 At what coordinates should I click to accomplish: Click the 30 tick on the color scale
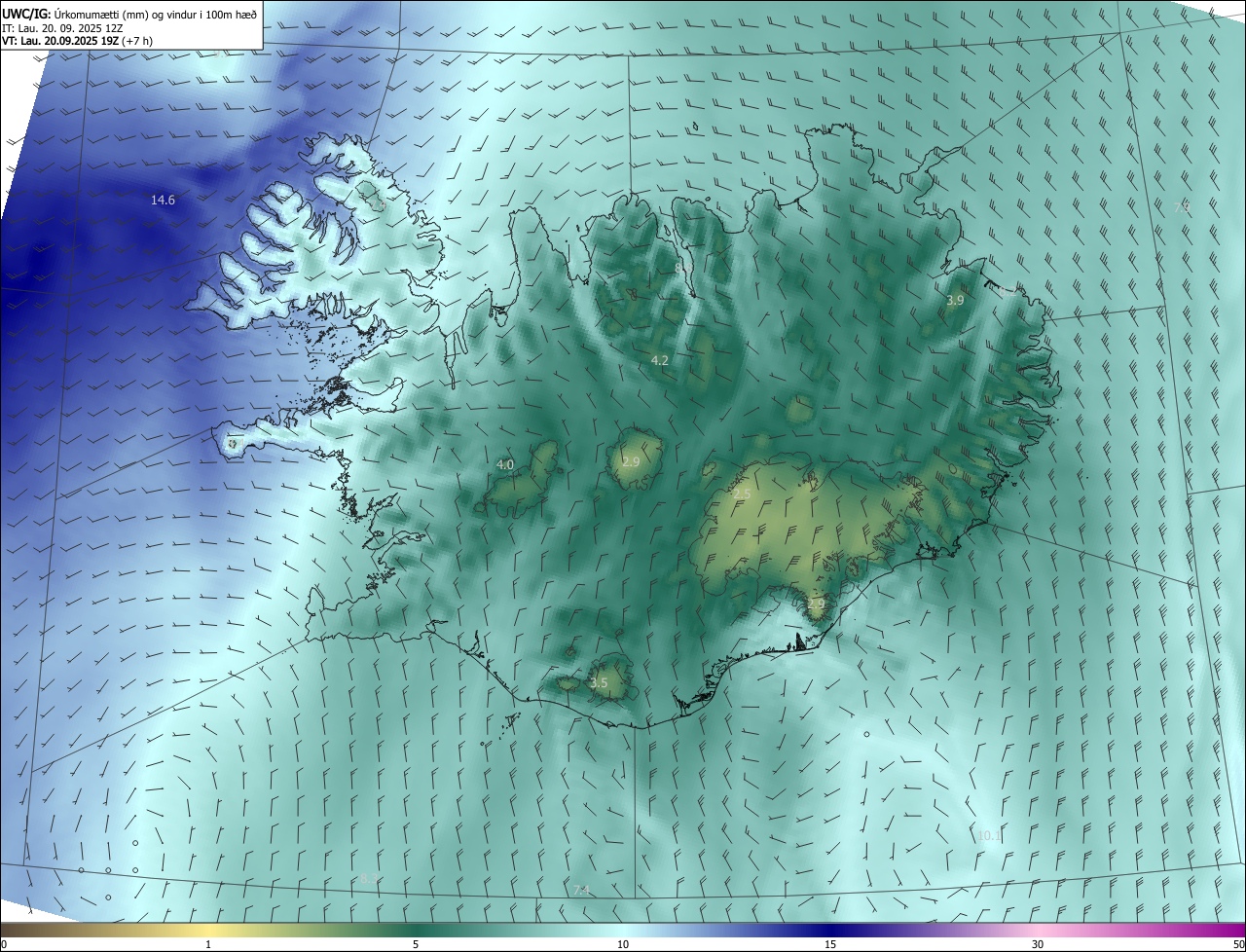click(x=1038, y=944)
